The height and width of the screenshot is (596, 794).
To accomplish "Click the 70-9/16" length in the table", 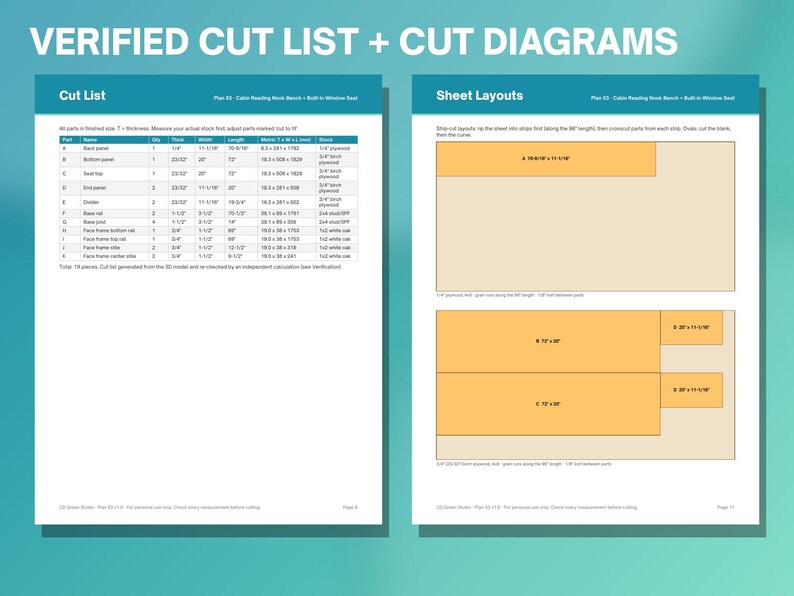I will point(238,148).
